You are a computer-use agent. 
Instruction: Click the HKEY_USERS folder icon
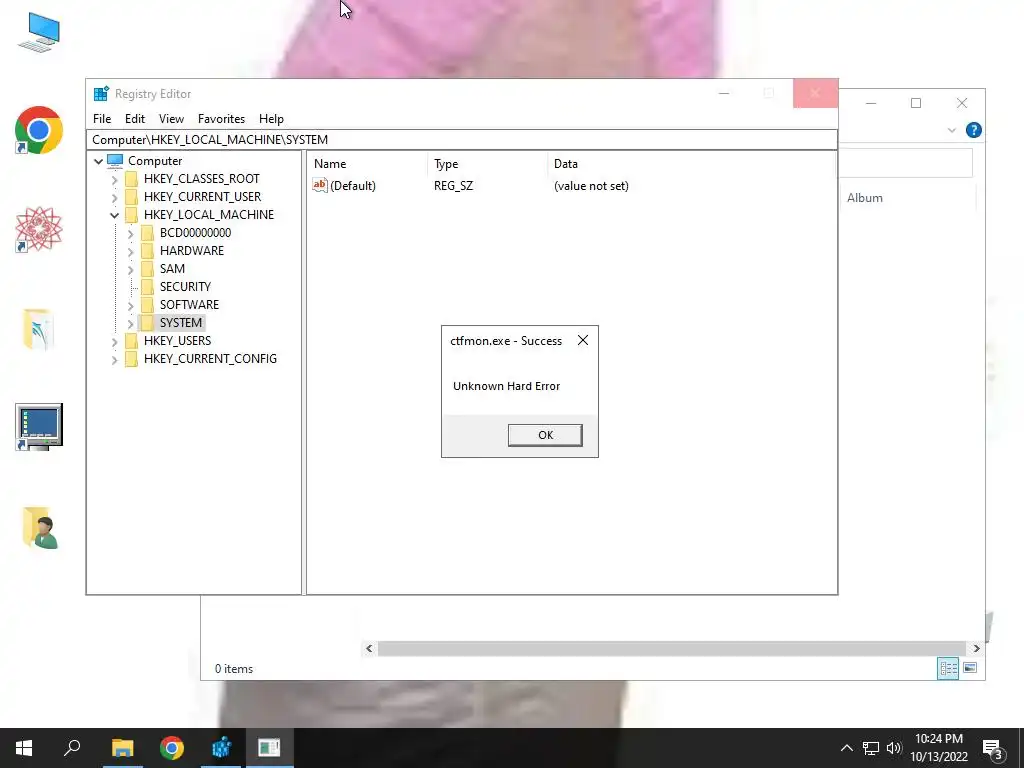tap(131, 341)
